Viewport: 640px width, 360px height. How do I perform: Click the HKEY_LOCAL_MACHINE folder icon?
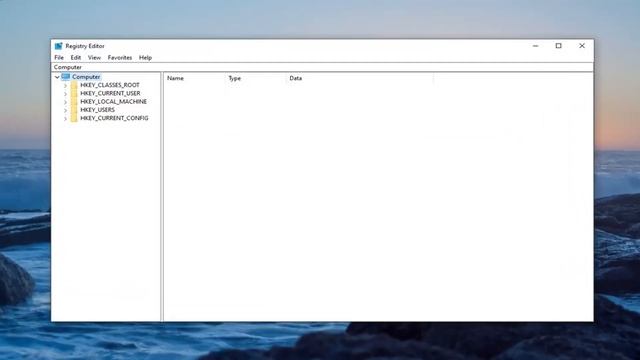coord(74,102)
